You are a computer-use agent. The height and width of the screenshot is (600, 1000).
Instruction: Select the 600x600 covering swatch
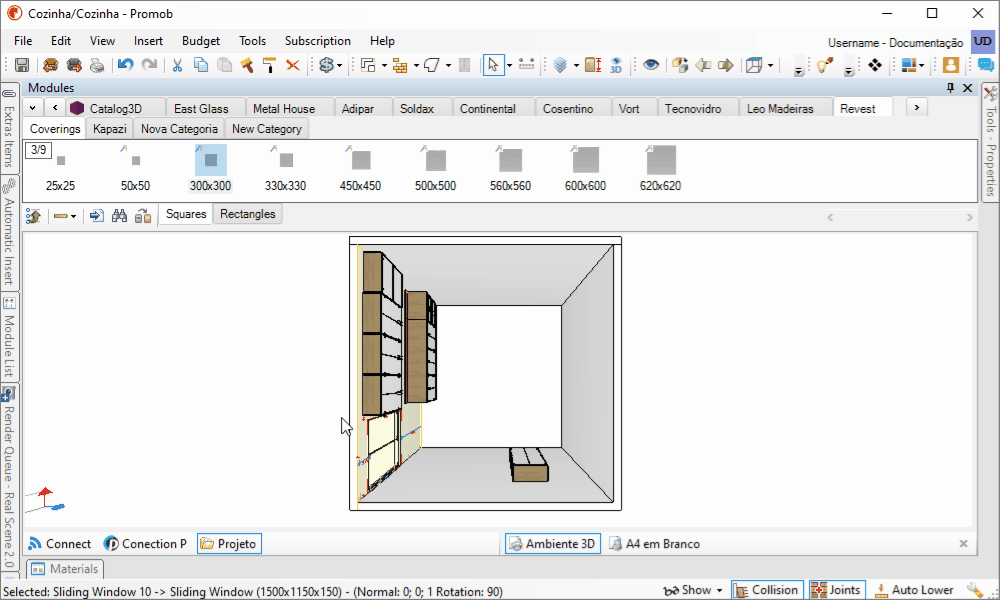point(585,168)
